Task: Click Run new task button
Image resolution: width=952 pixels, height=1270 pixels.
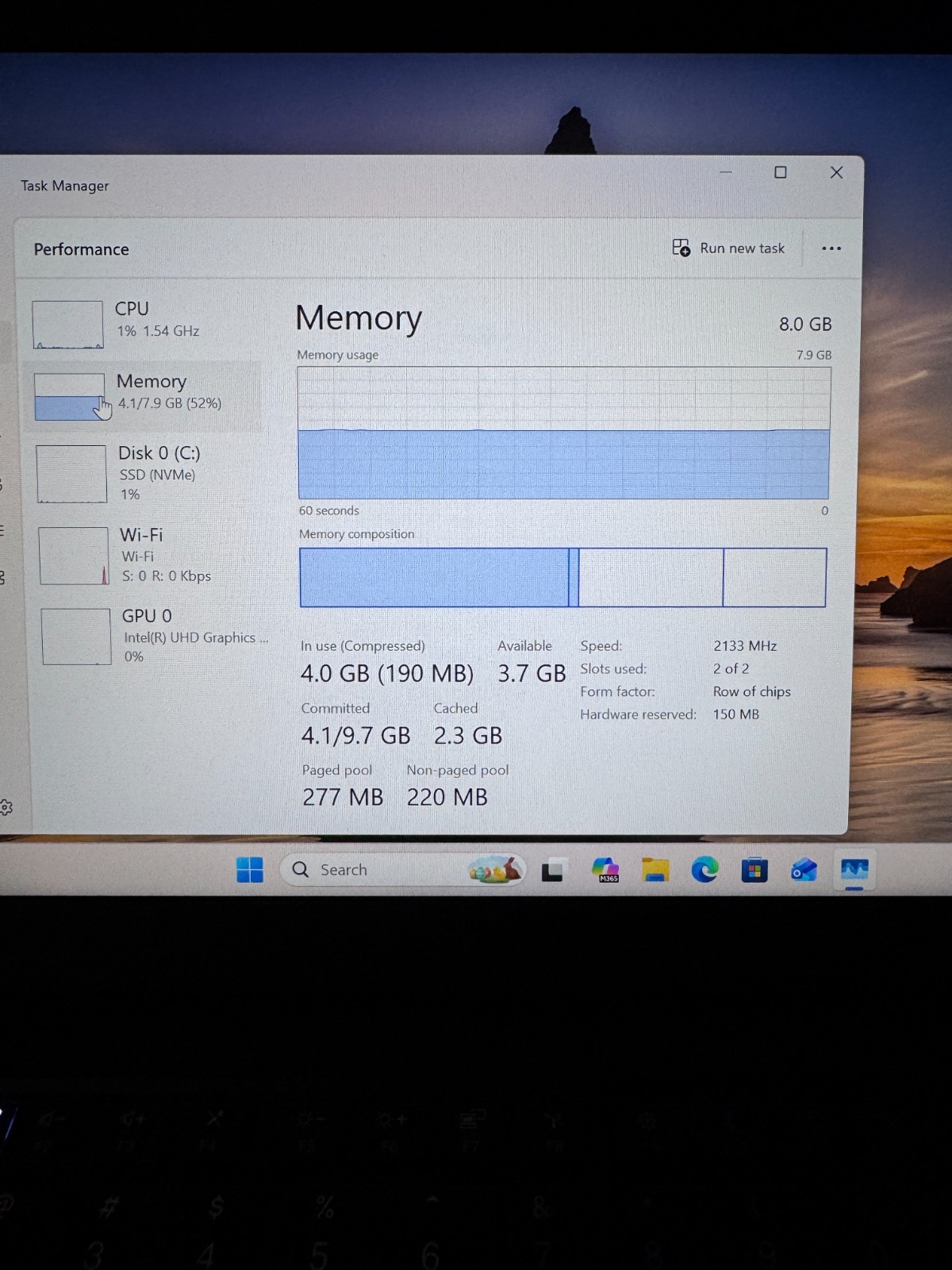Action: coord(728,248)
